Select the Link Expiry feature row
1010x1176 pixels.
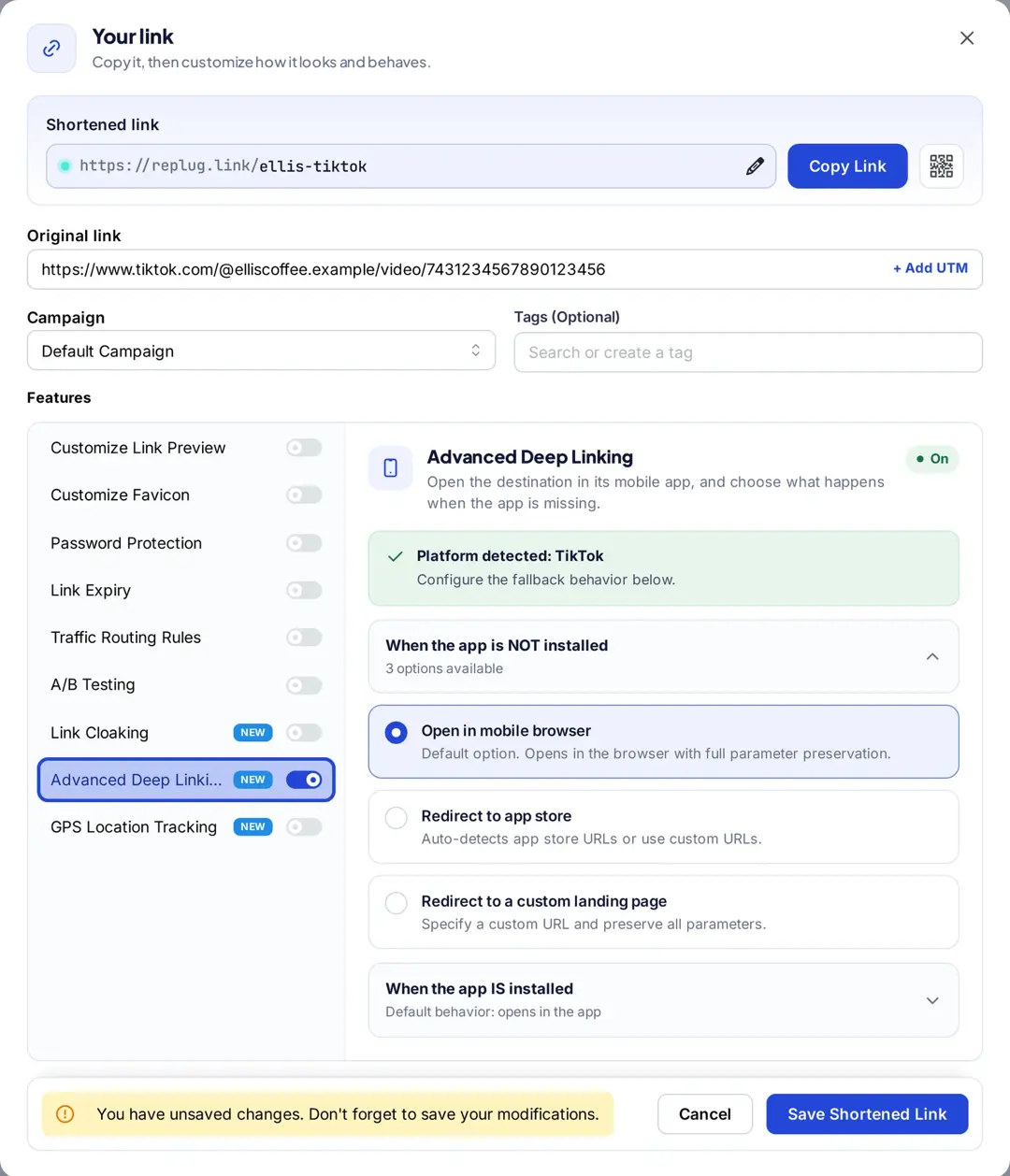point(186,590)
